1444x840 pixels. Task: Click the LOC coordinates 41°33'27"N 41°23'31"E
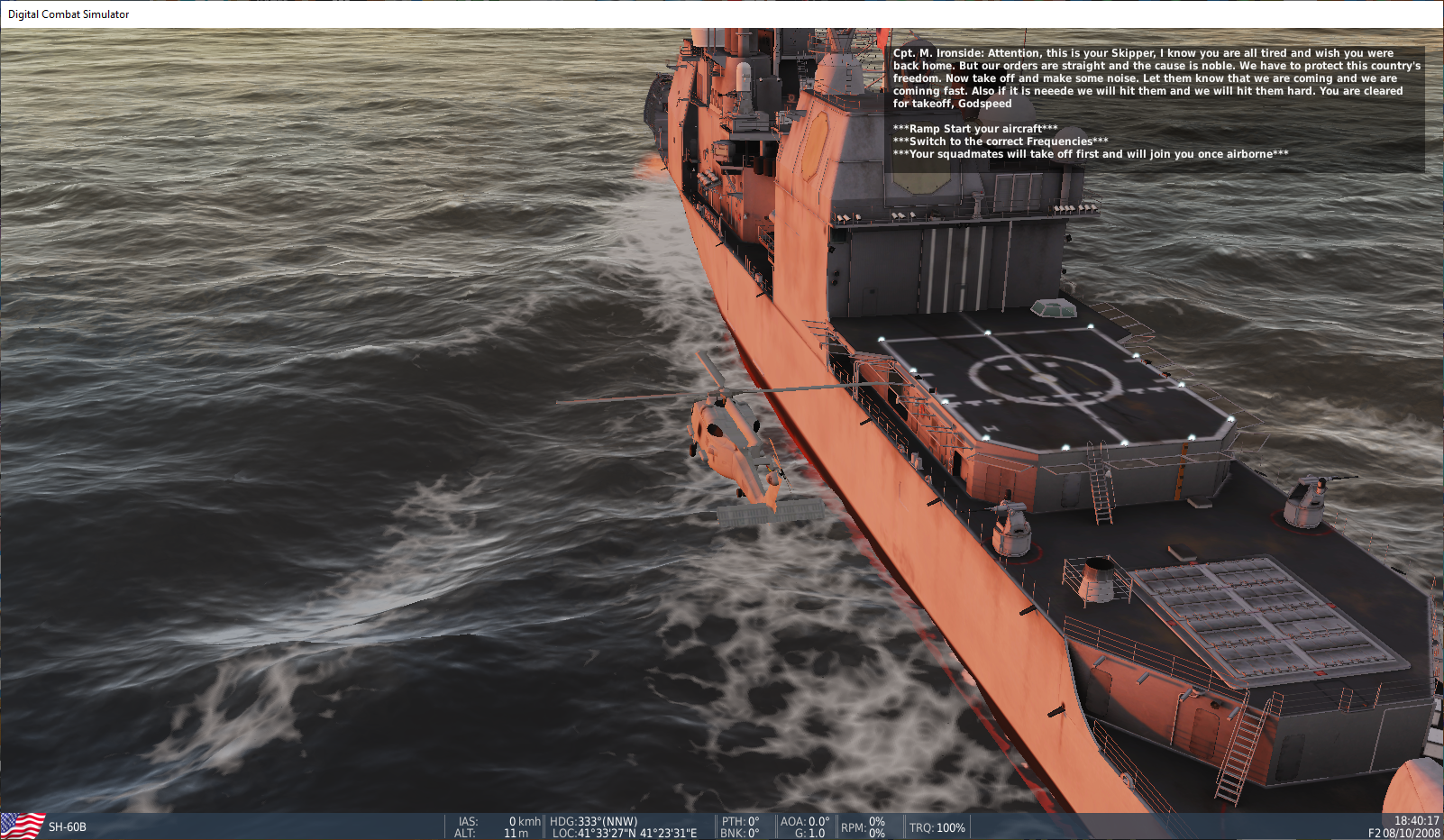click(625, 834)
